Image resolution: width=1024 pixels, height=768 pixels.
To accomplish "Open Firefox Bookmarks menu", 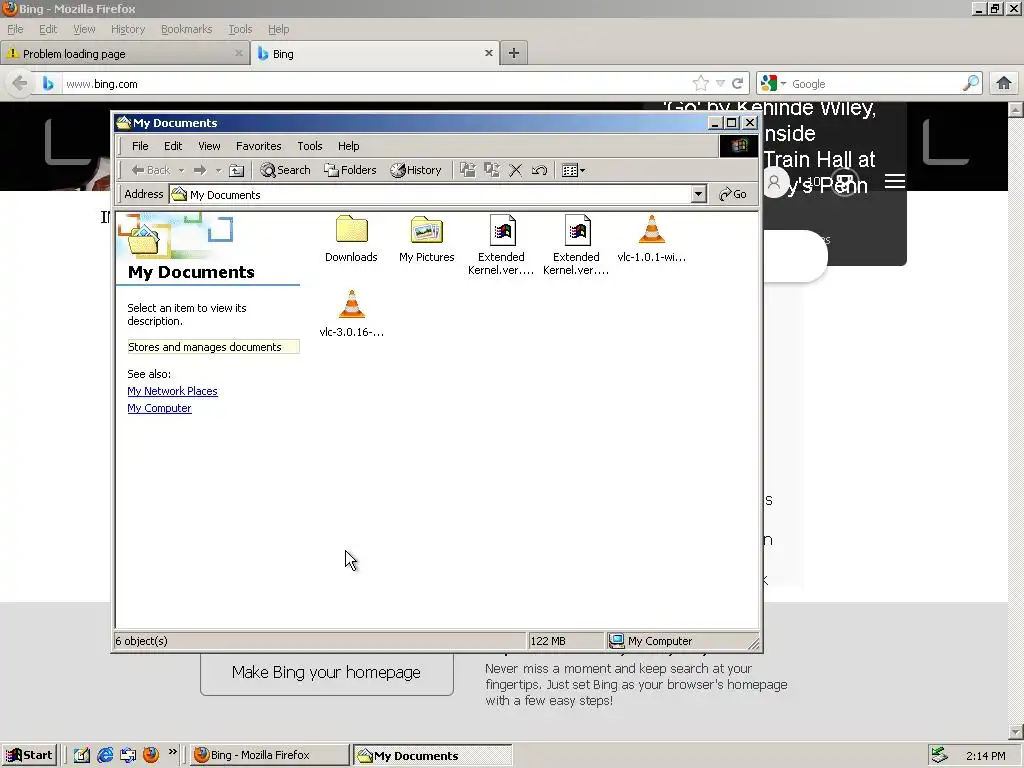I will pos(187,29).
